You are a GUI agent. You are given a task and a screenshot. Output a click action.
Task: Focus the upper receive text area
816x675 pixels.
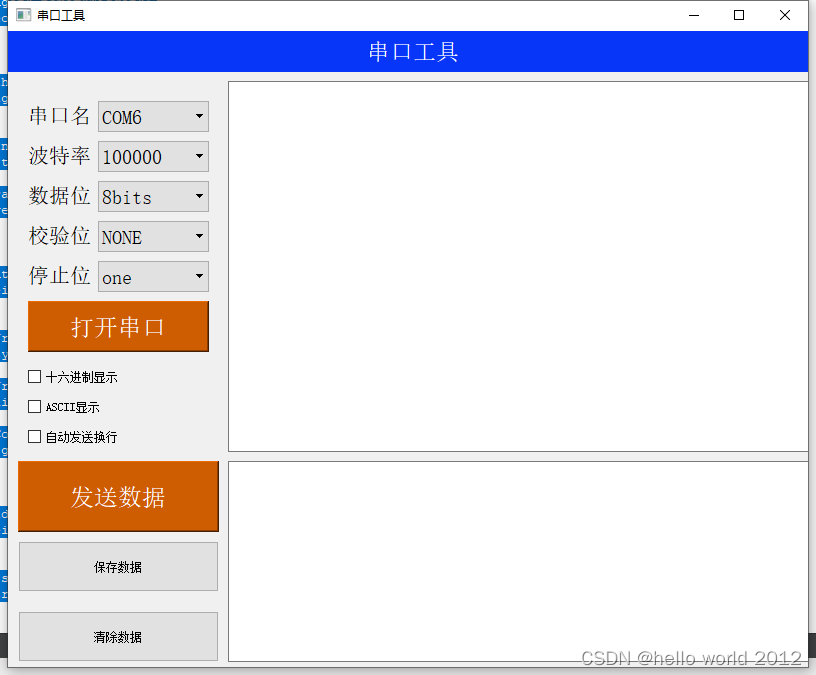[x=518, y=266]
